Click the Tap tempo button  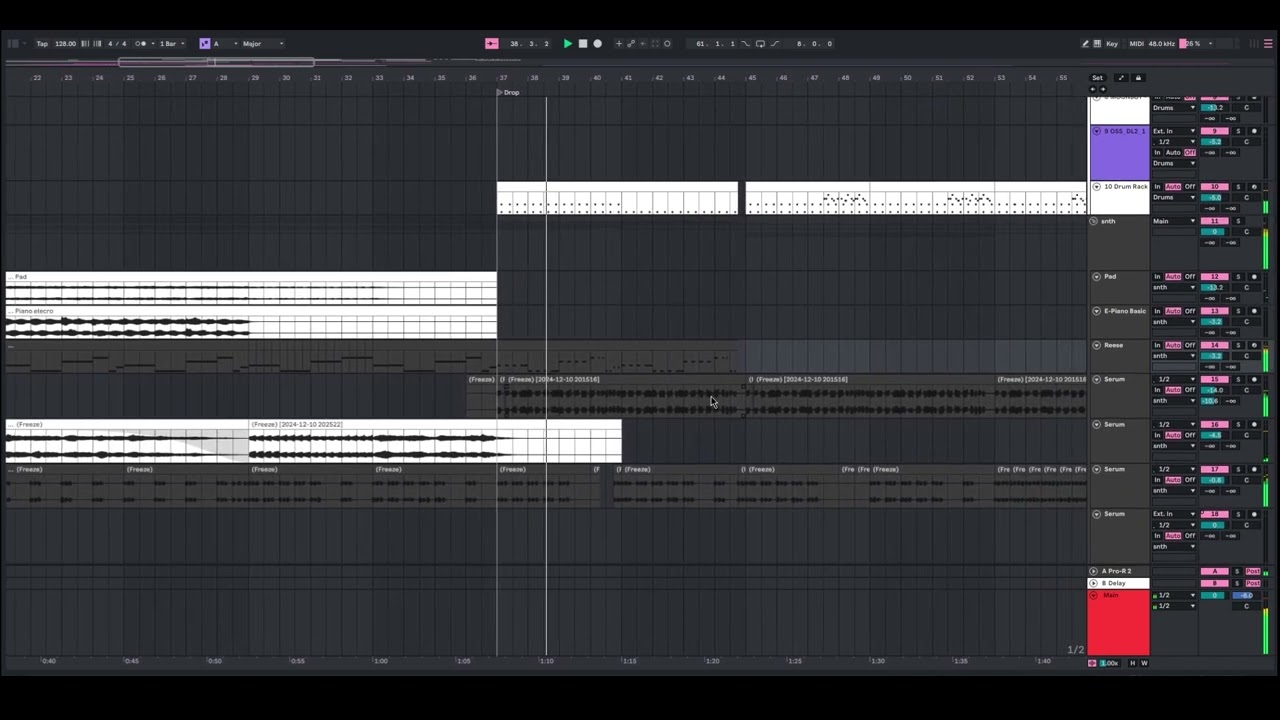[x=42, y=43]
